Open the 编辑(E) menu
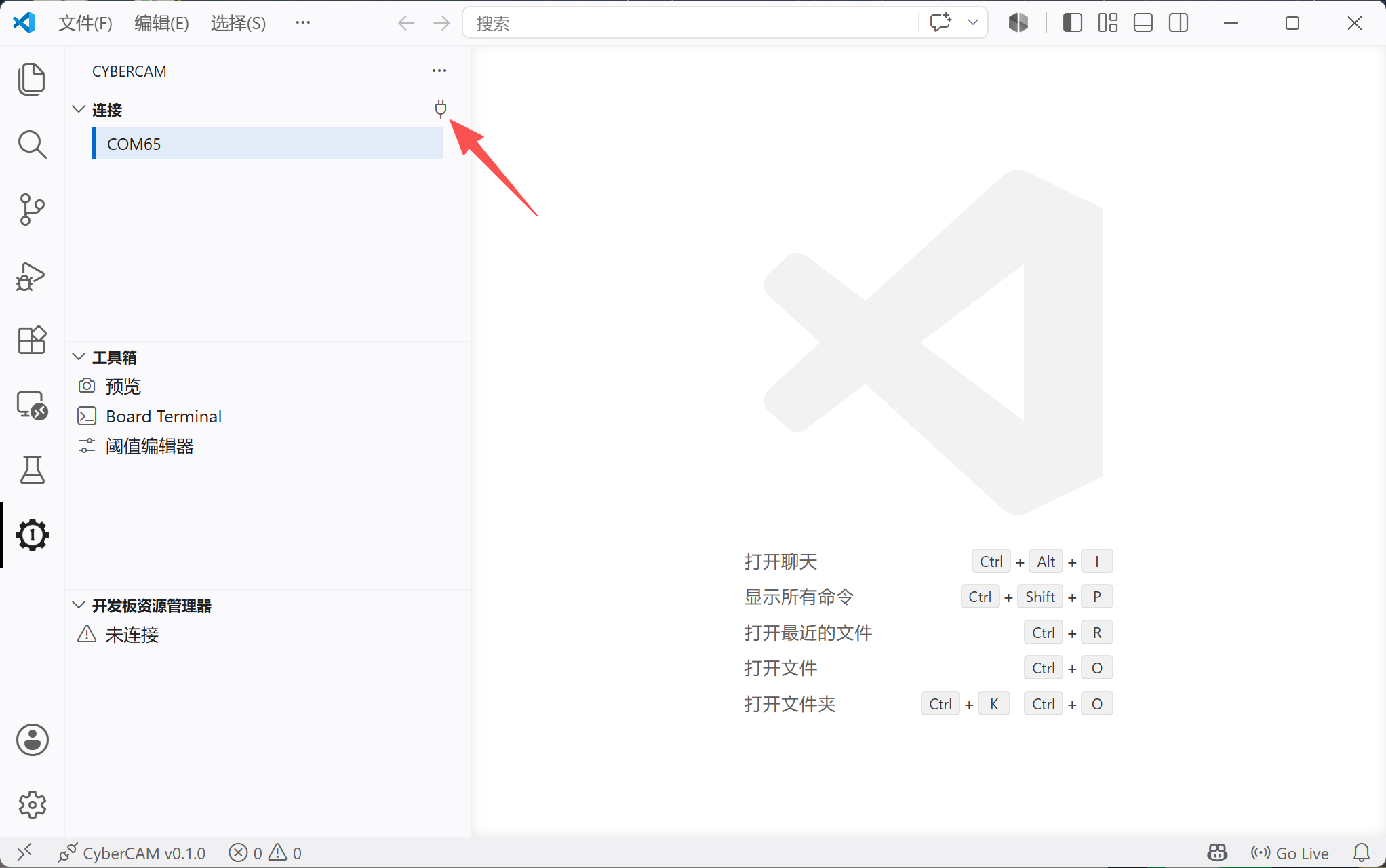1386x868 pixels. click(x=161, y=23)
